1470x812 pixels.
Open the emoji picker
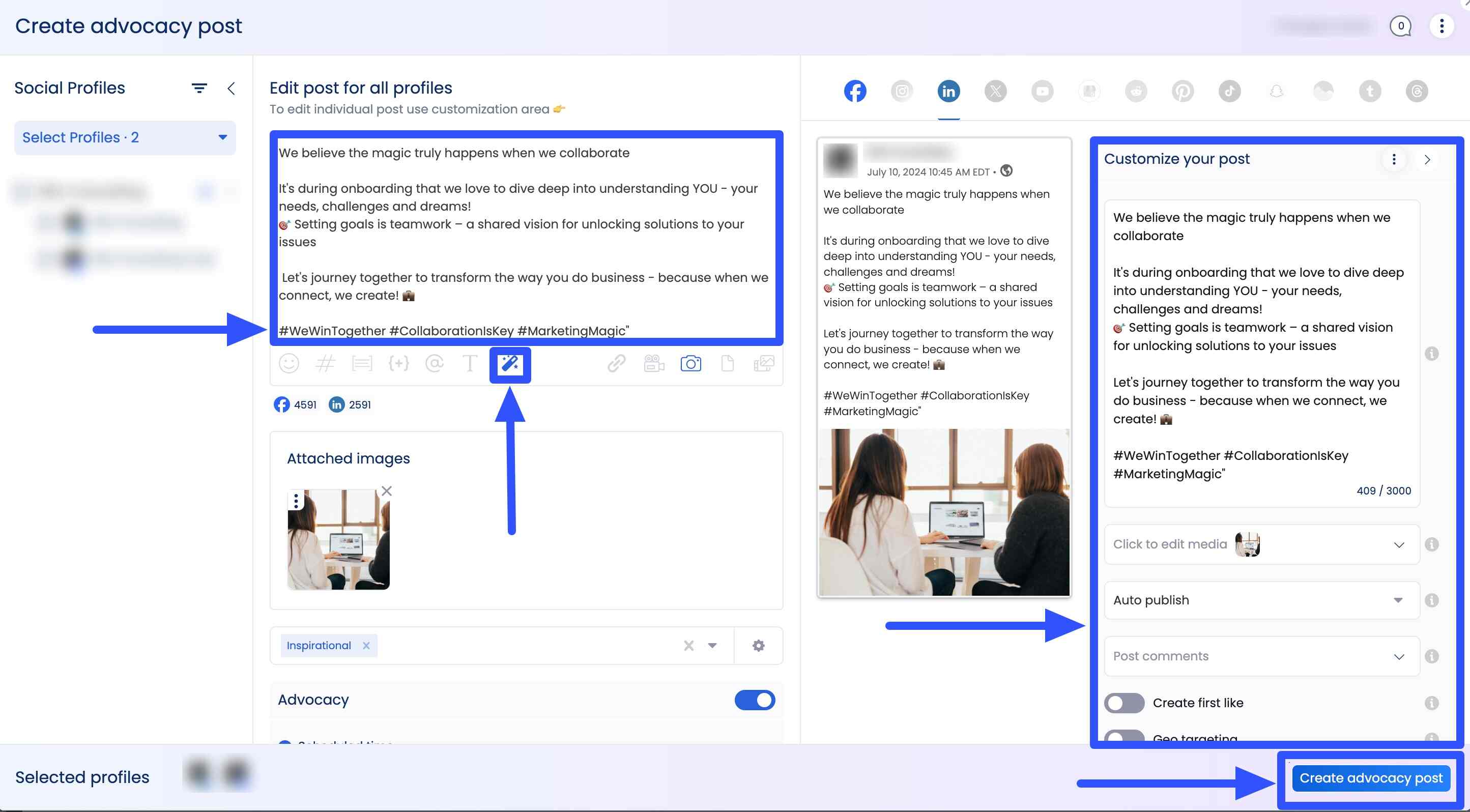(x=289, y=363)
